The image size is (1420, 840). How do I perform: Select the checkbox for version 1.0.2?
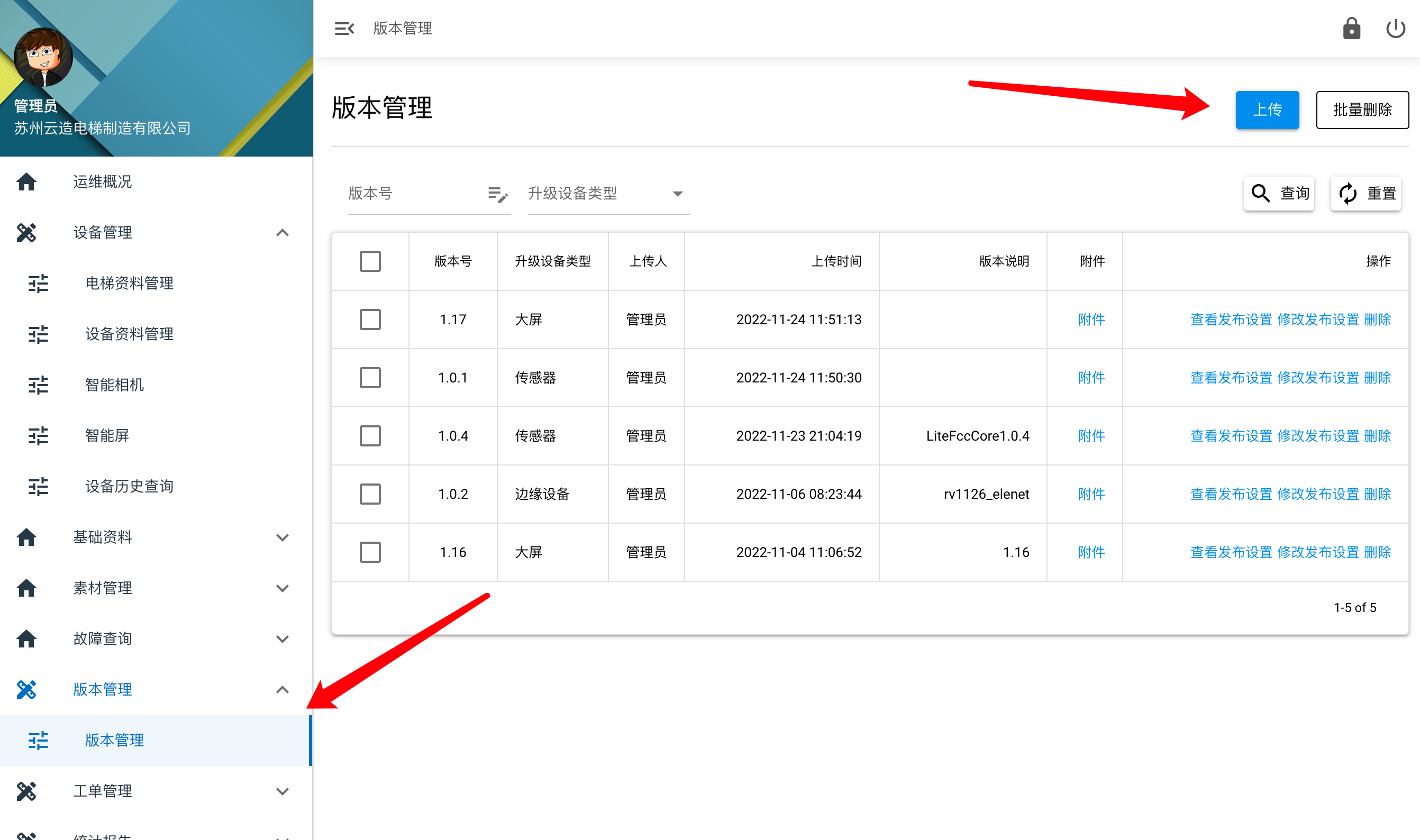[x=370, y=494]
